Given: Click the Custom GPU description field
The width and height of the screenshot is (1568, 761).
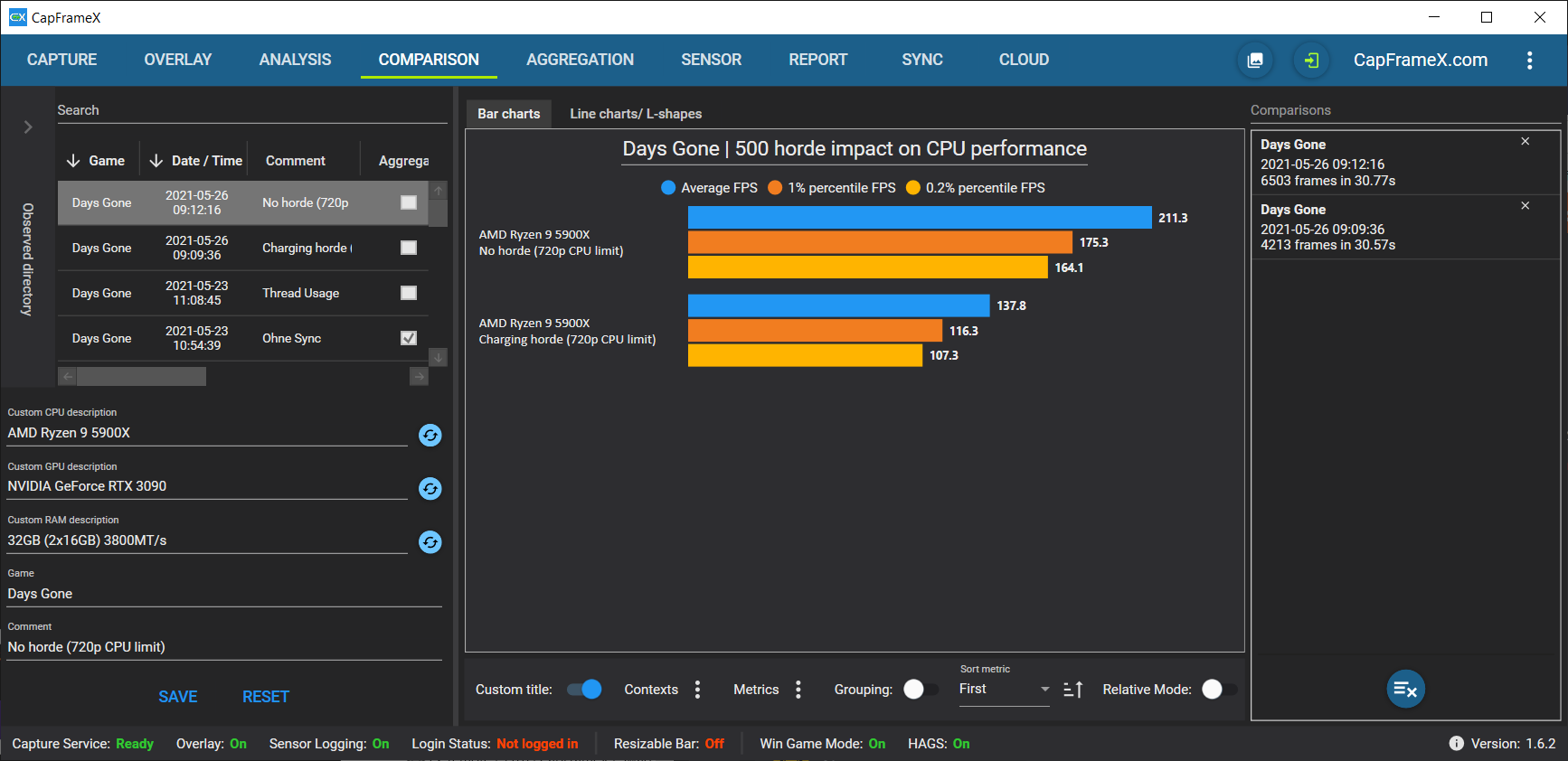Looking at the screenshot, I should click(207, 486).
